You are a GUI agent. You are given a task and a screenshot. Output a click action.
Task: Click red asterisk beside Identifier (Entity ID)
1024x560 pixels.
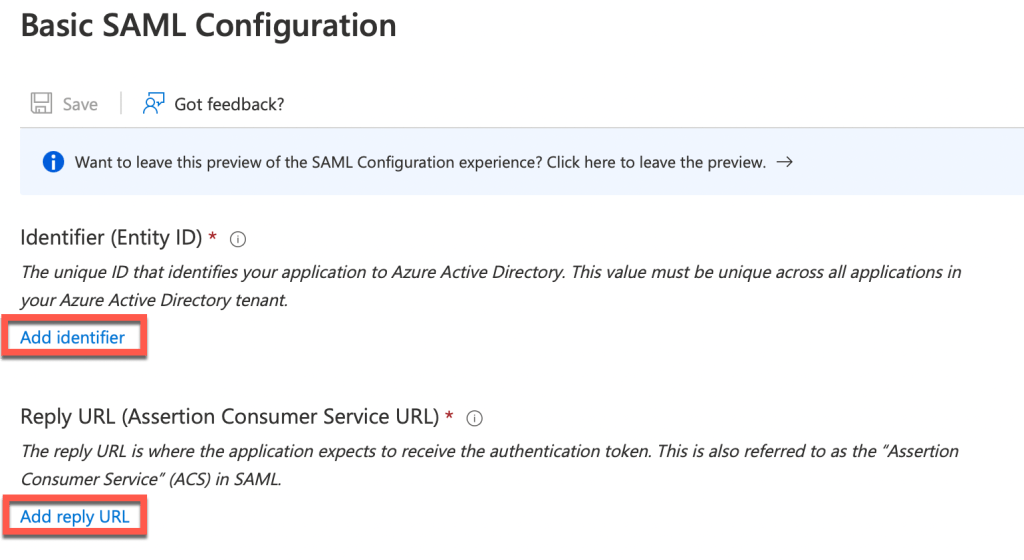coord(212,238)
